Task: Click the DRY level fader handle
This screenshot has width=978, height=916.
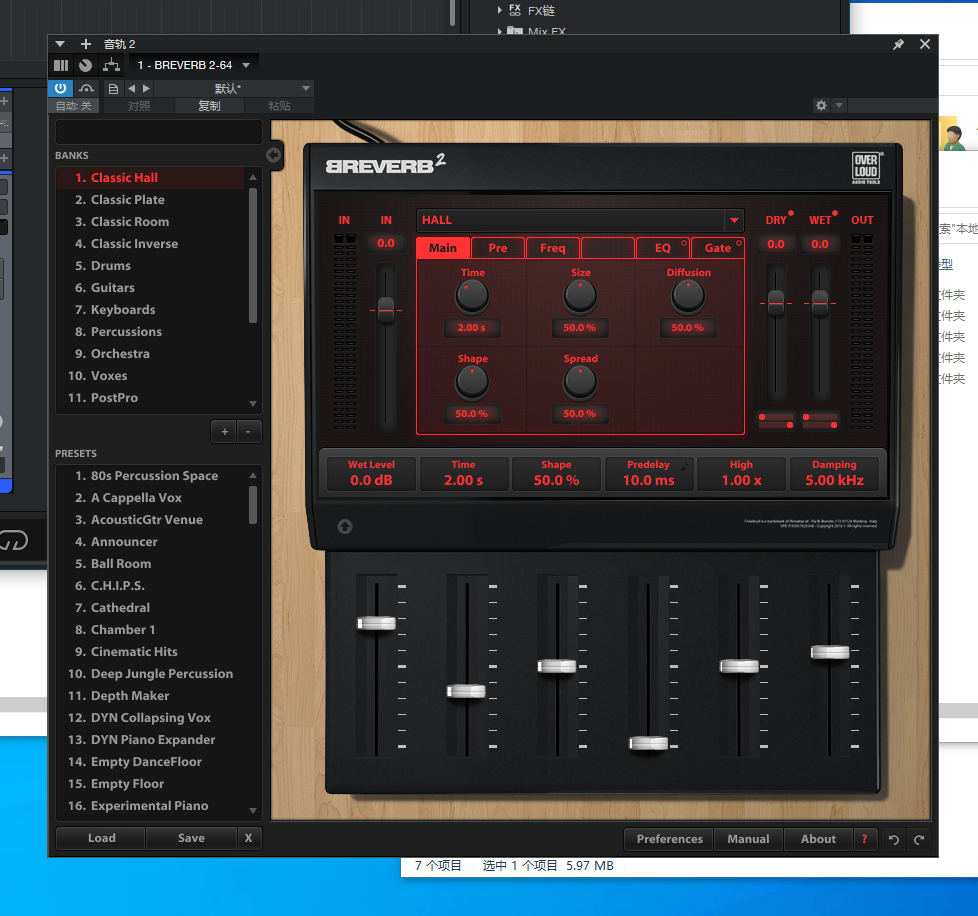Action: [776, 303]
